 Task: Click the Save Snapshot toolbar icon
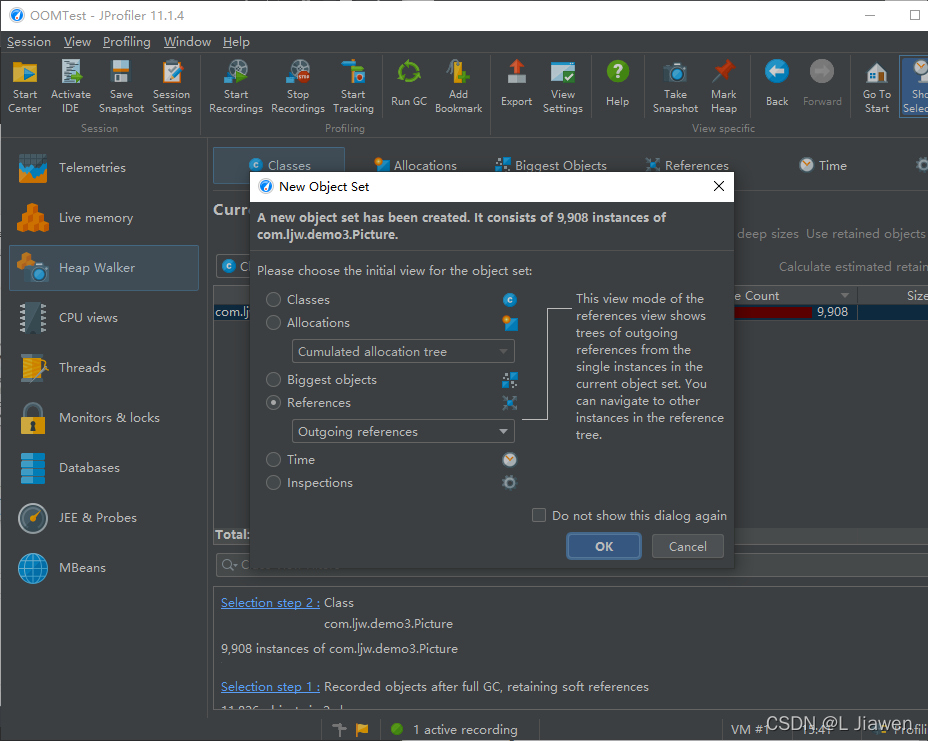pos(121,86)
